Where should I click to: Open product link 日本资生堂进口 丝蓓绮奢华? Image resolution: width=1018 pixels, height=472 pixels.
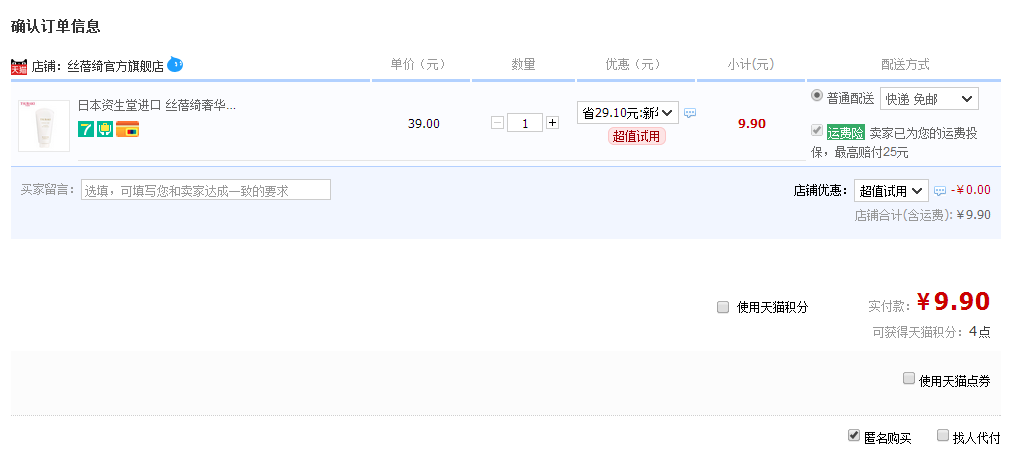point(156,105)
